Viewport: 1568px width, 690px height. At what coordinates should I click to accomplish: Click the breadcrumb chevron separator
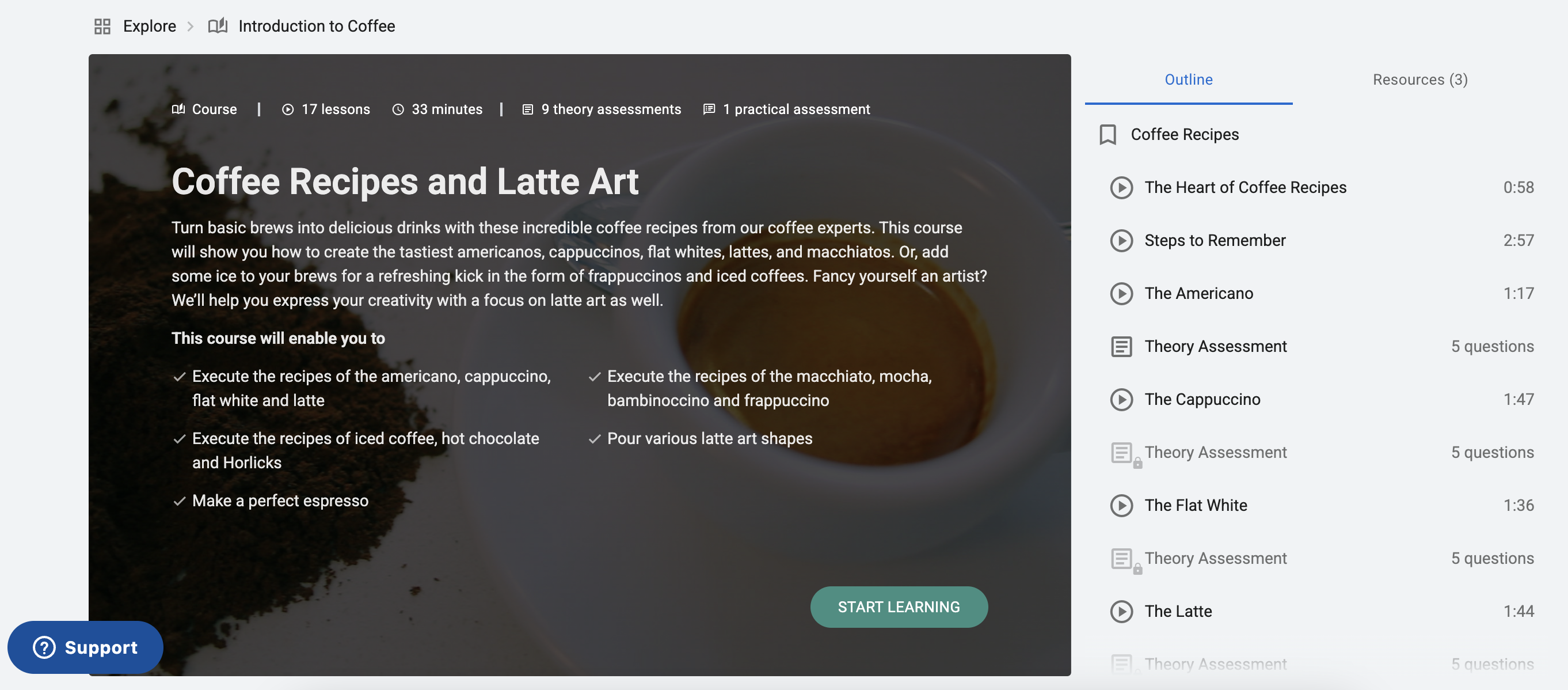tap(191, 26)
